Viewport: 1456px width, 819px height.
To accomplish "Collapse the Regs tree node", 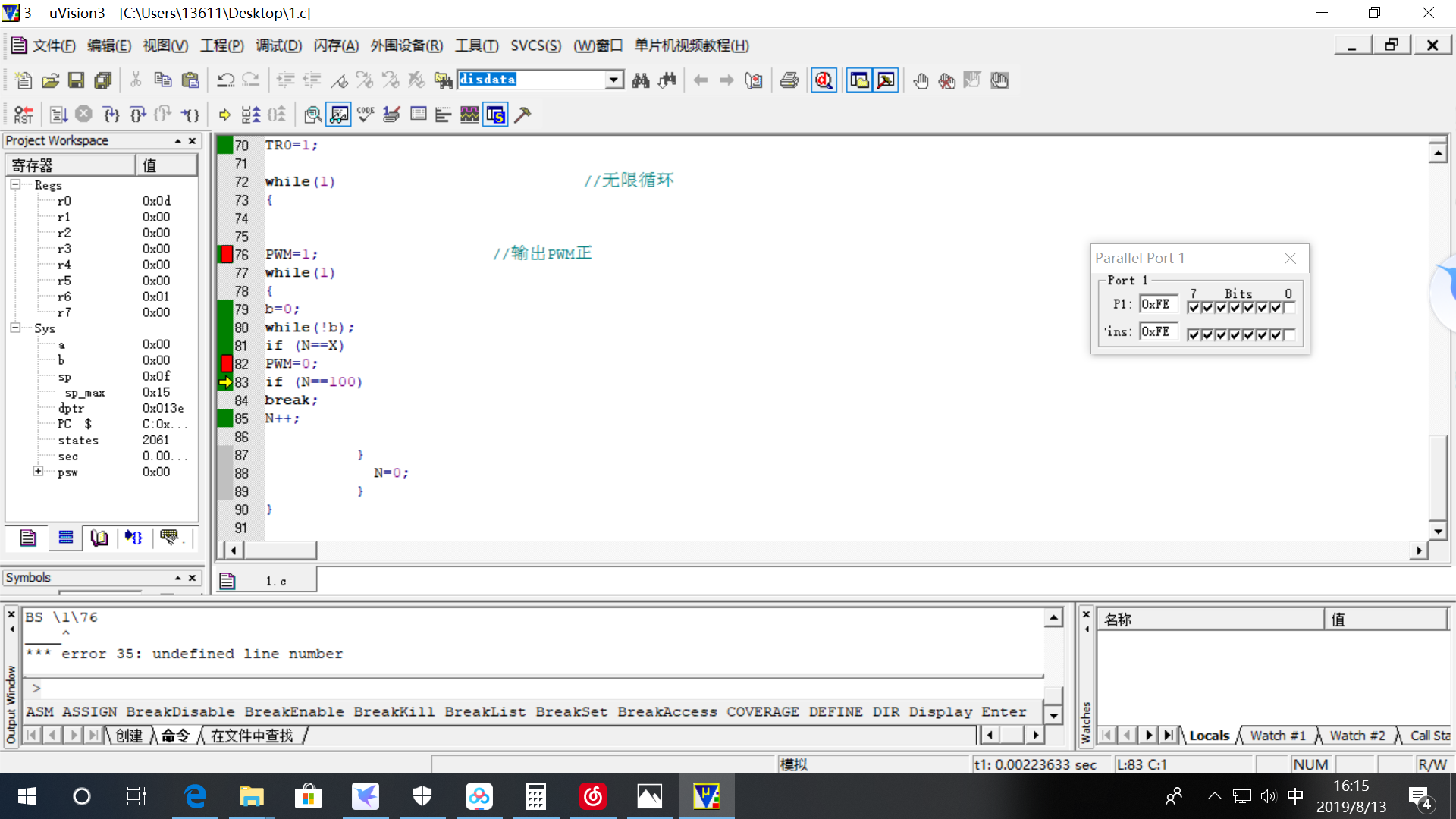I will pos(15,184).
